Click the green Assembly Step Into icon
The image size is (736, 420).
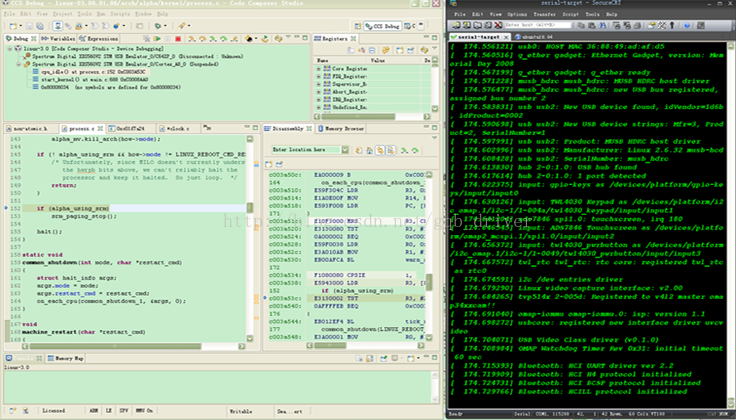213,38
